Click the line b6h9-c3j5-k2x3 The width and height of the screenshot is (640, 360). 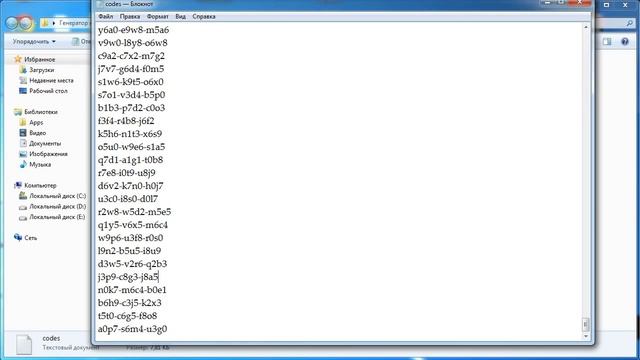point(129,303)
